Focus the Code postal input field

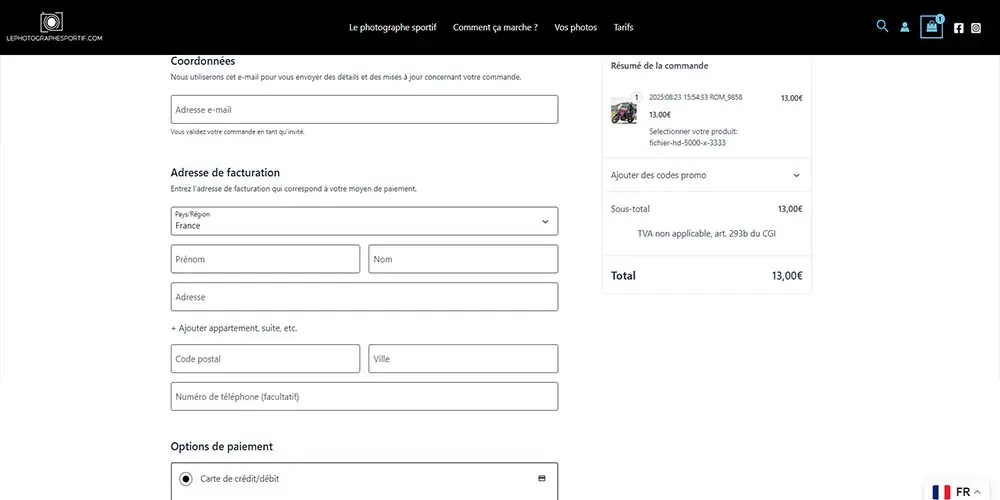(x=265, y=359)
